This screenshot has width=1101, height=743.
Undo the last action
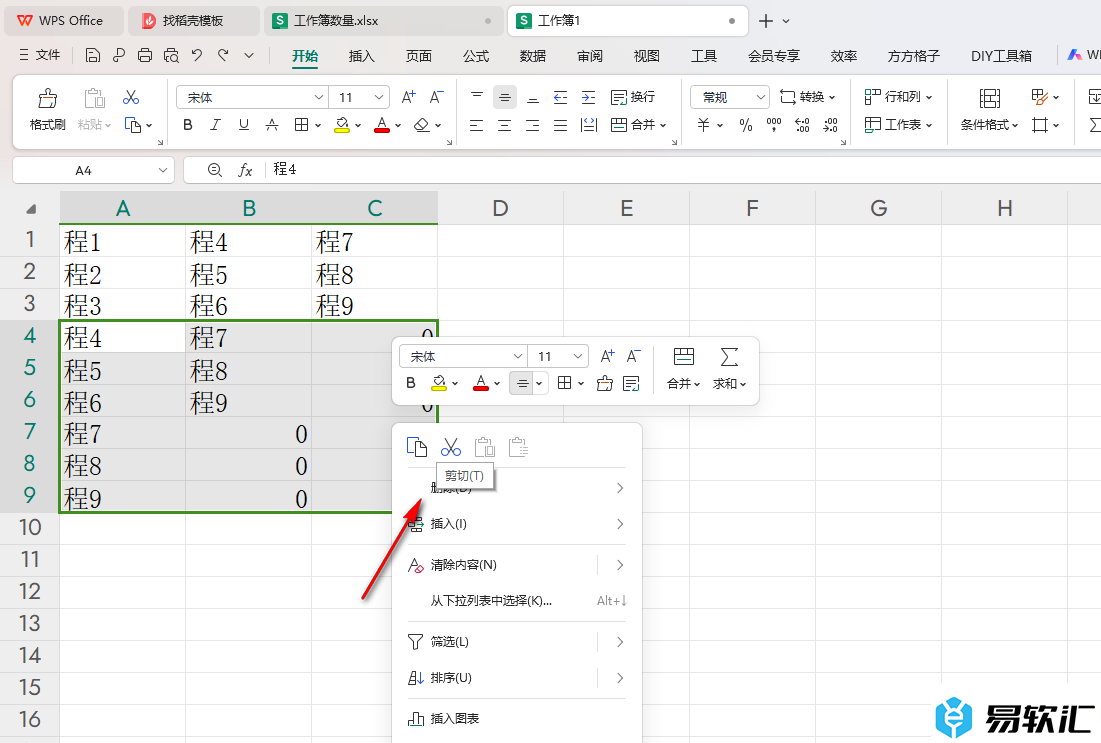197,55
